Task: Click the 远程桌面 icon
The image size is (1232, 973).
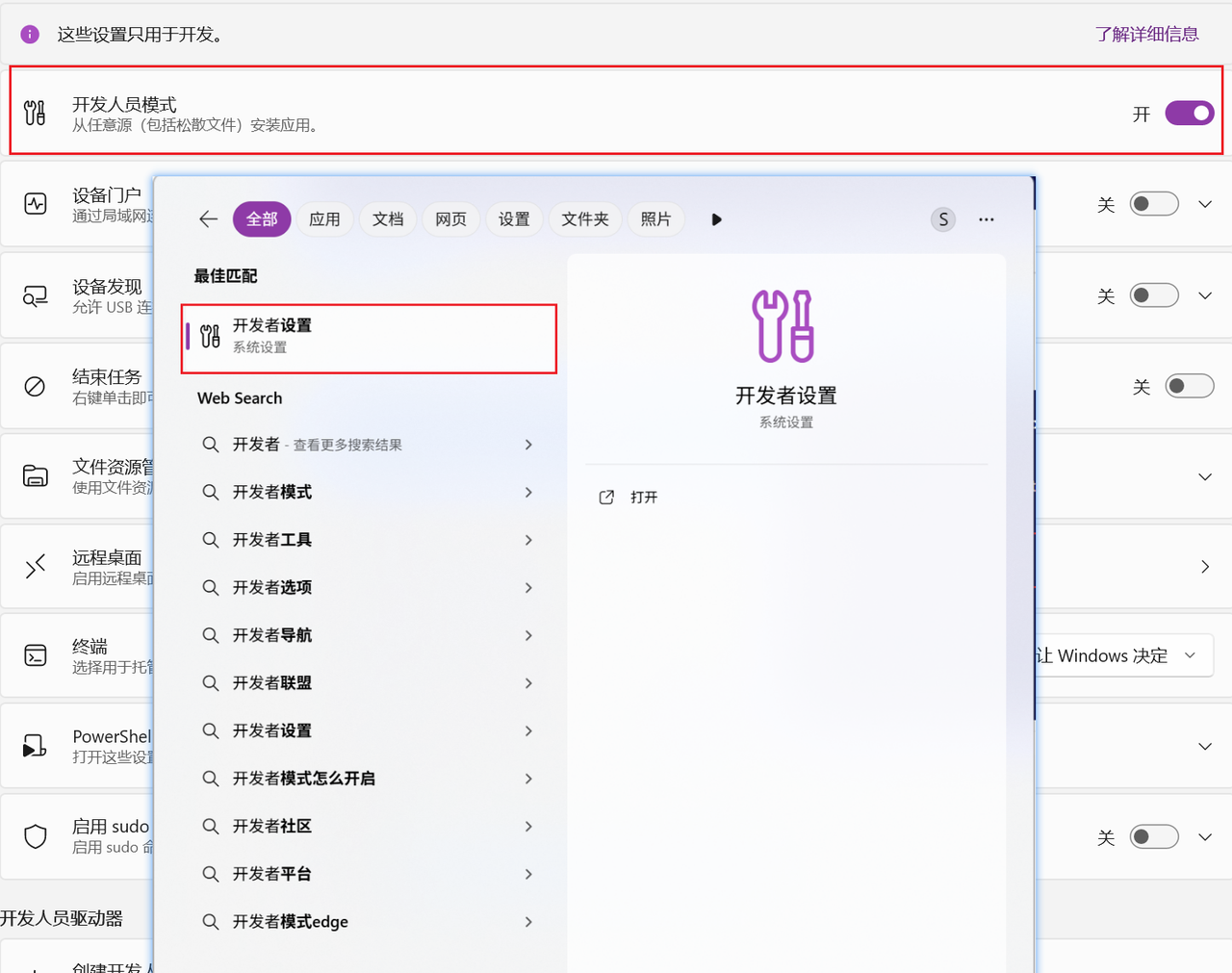Action: click(x=36, y=566)
